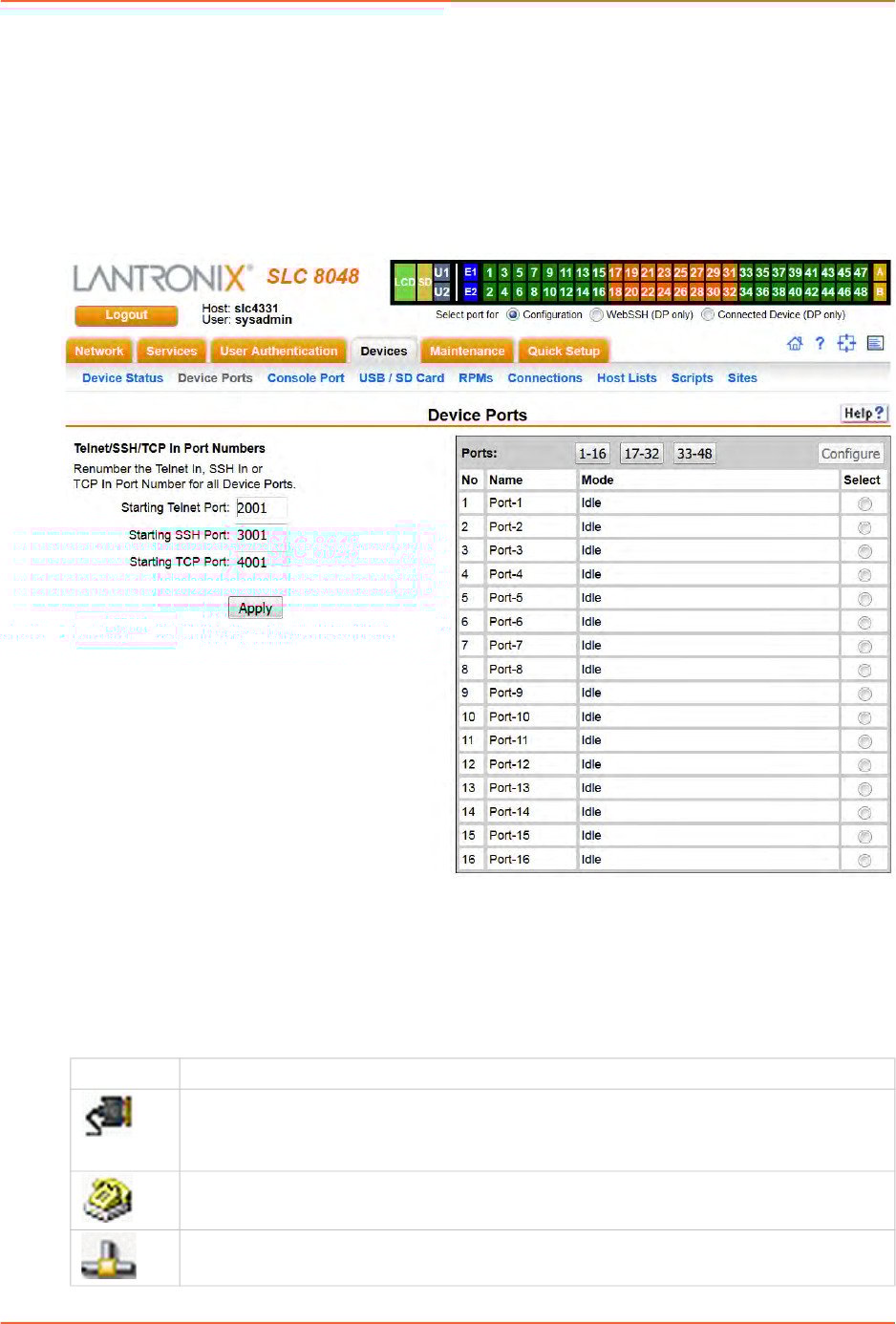Select the radio button for Port-12
The height and width of the screenshot is (1324, 896).
click(x=864, y=765)
